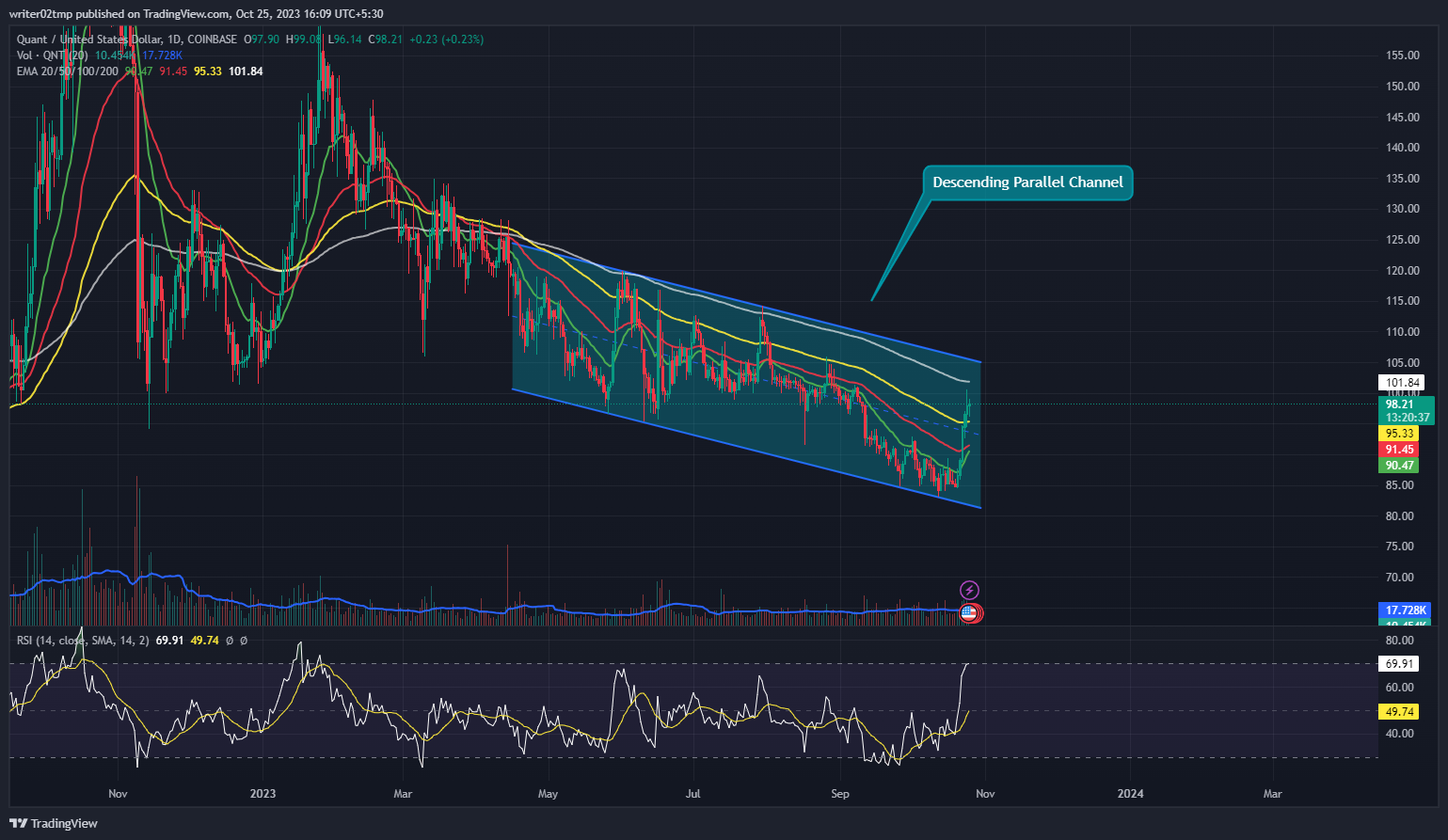Click the 17.728K value in volume legend
Image resolution: width=1448 pixels, height=840 pixels.
tap(162, 55)
